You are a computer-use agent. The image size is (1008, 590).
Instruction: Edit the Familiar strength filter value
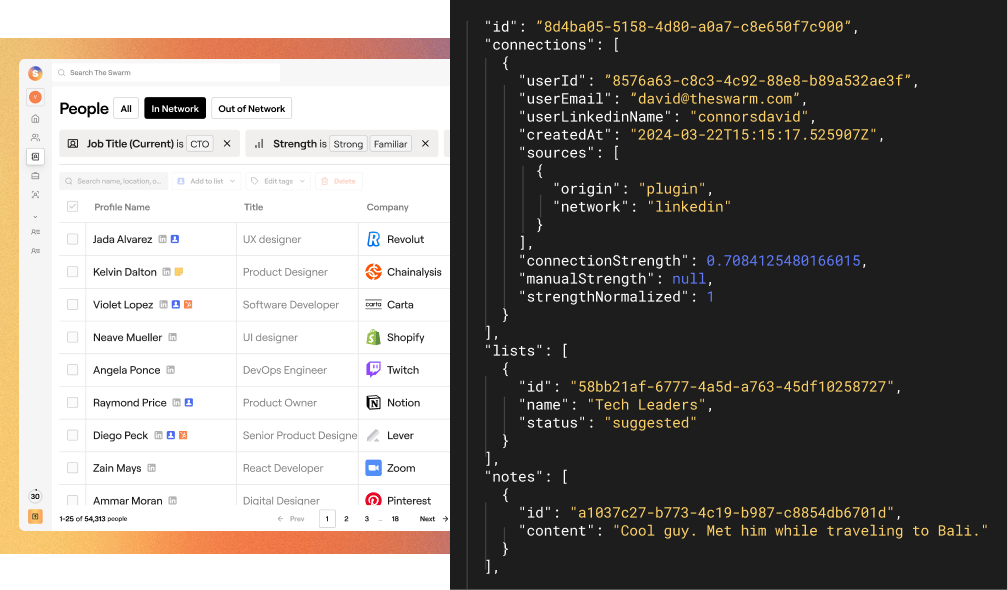pyautogui.click(x=391, y=144)
